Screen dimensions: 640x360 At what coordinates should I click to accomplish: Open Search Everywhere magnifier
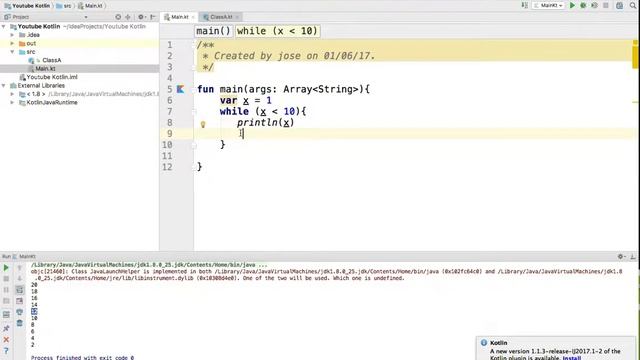tap(633, 5)
